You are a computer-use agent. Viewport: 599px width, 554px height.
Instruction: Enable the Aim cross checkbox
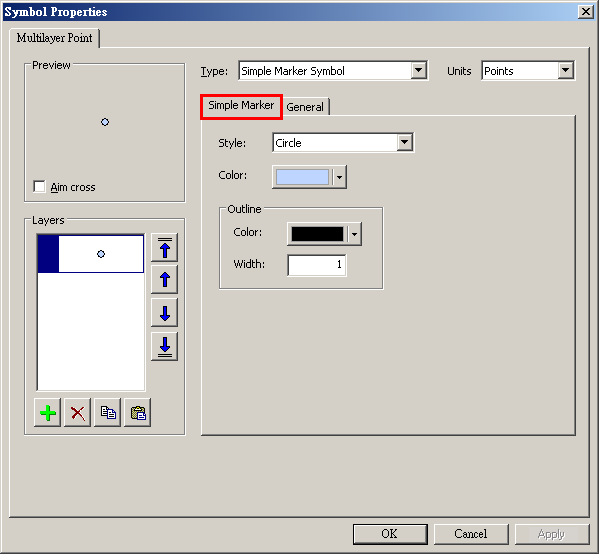point(39,187)
